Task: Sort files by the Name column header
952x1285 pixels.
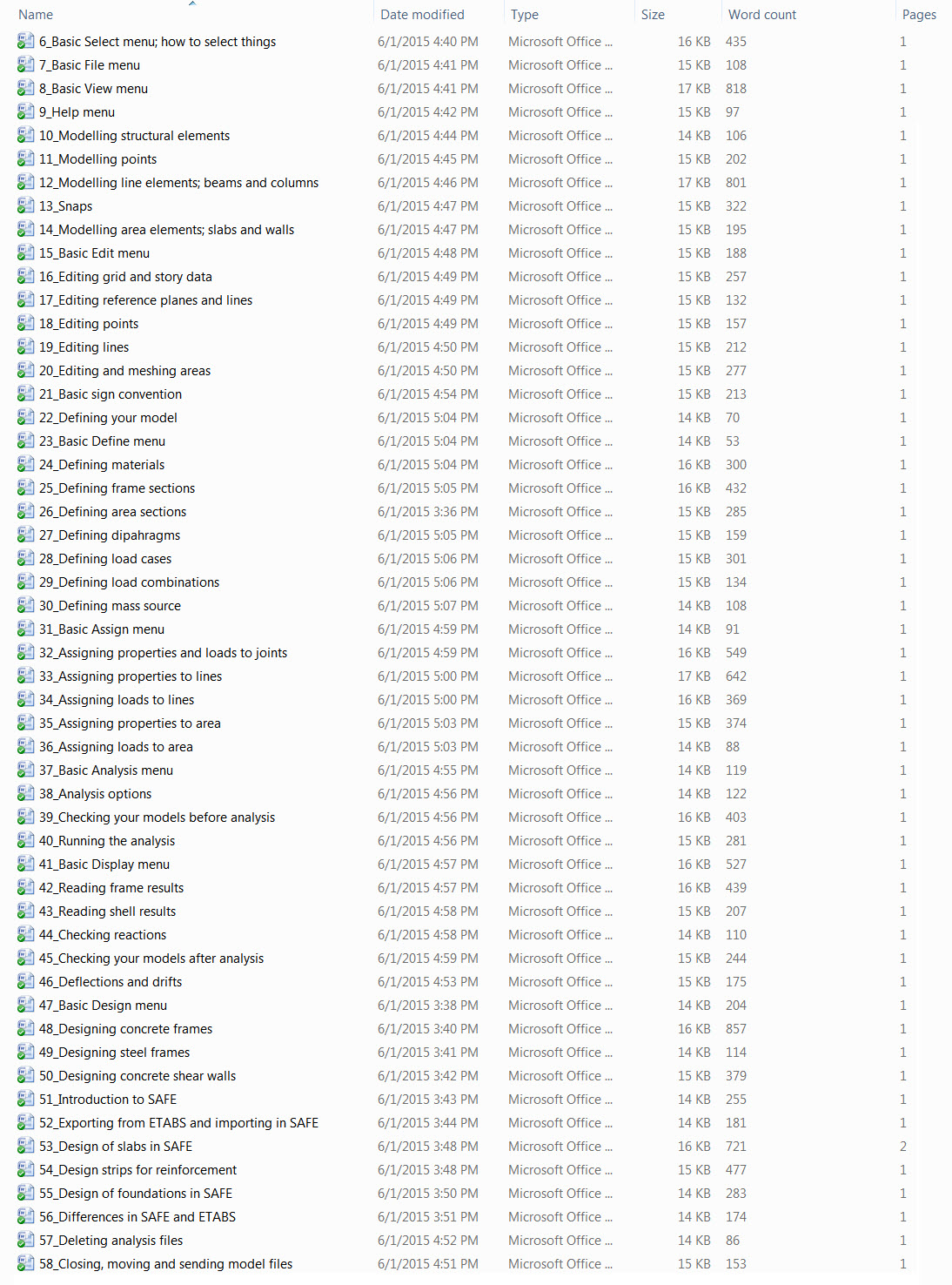Action: click(x=36, y=15)
